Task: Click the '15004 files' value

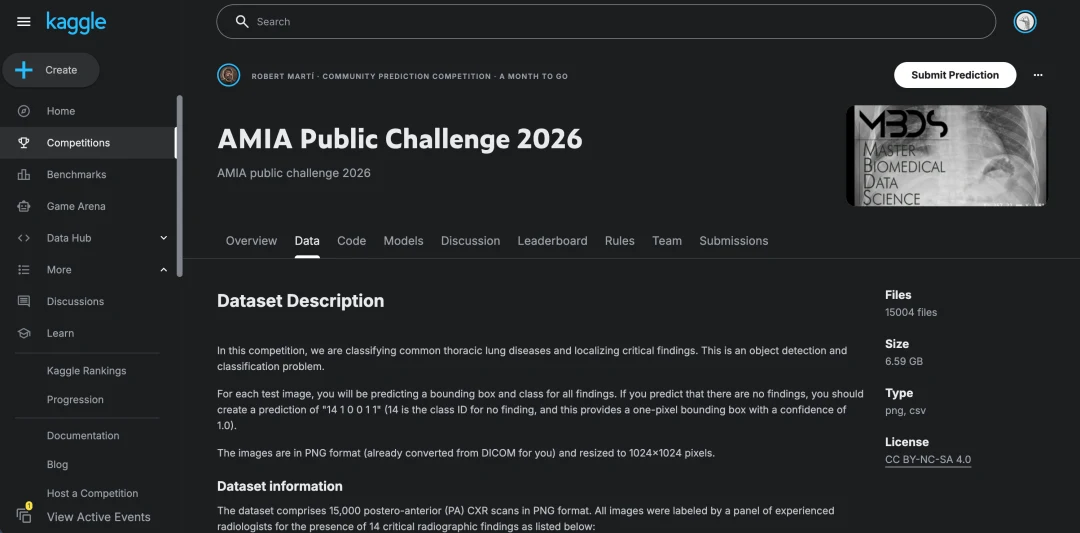Action: point(911,312)
